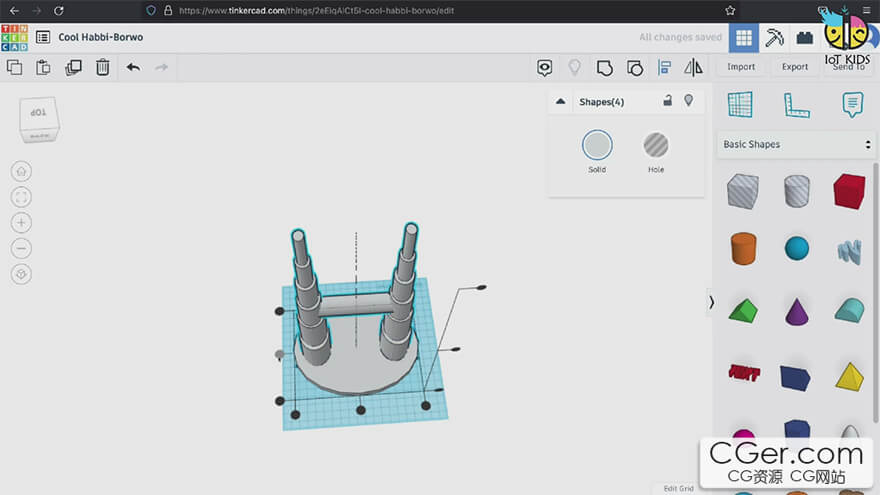Hide selected shapes with inspector lightbulb

tap(689, 100)
